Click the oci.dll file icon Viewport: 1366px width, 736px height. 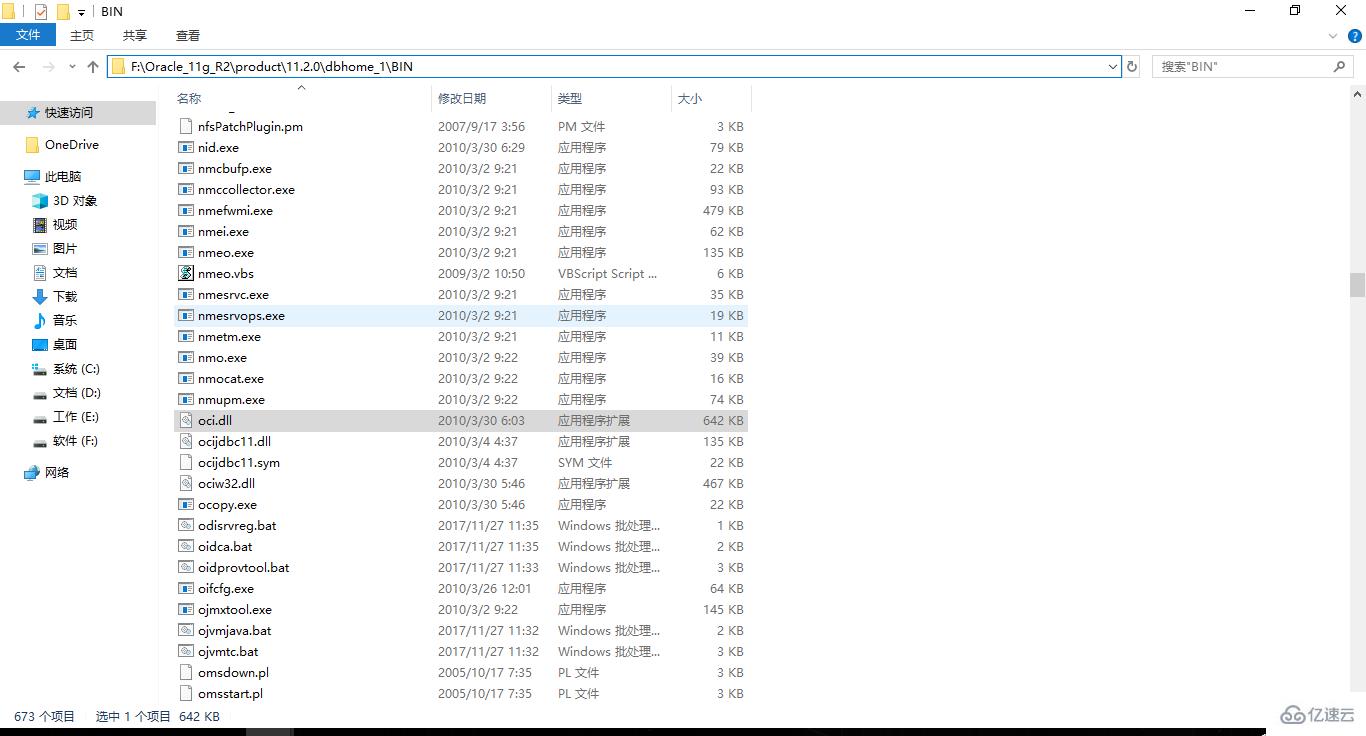[185, 420]
